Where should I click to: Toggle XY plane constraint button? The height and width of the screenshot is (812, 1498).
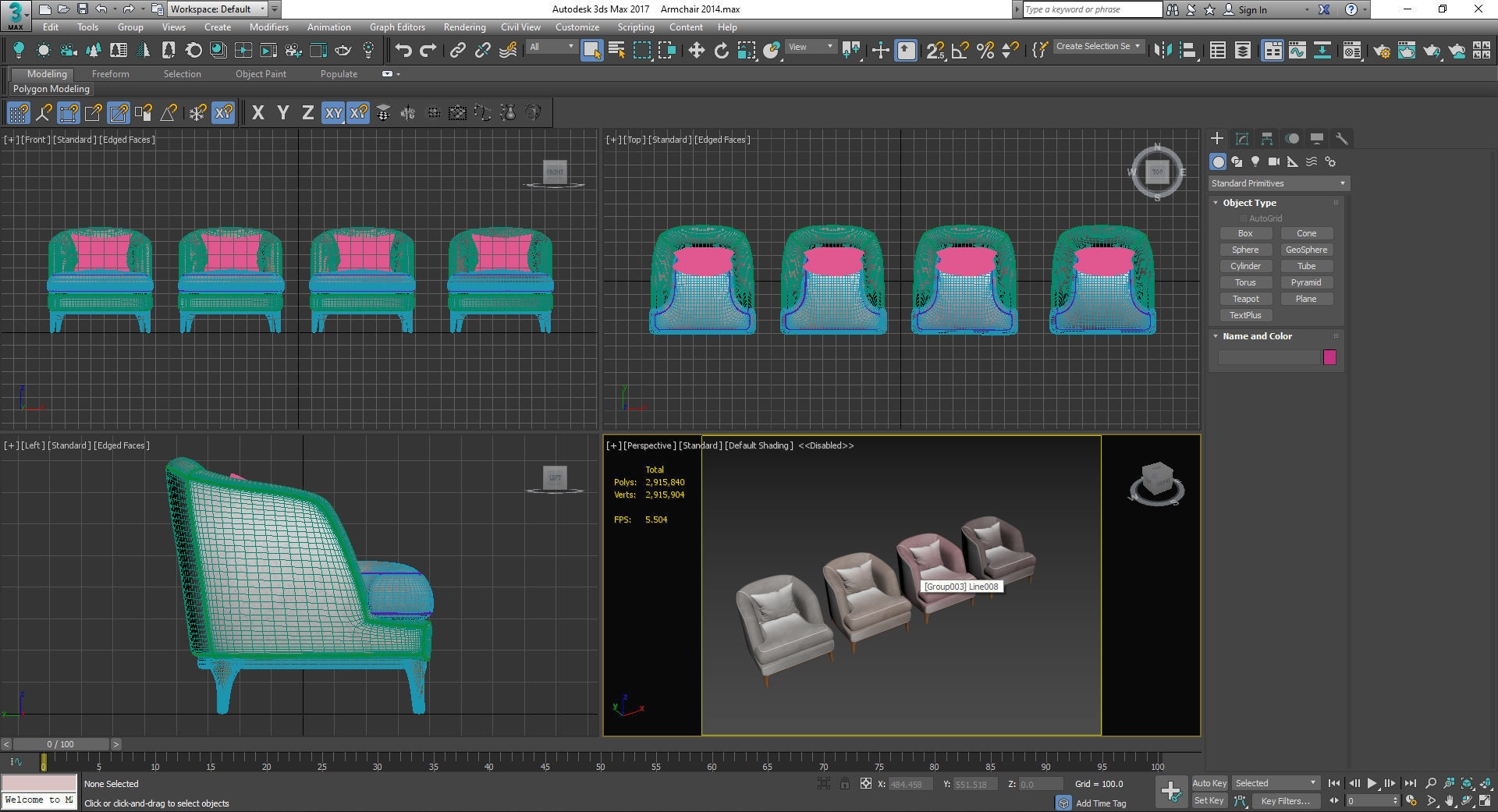[333, 113]
